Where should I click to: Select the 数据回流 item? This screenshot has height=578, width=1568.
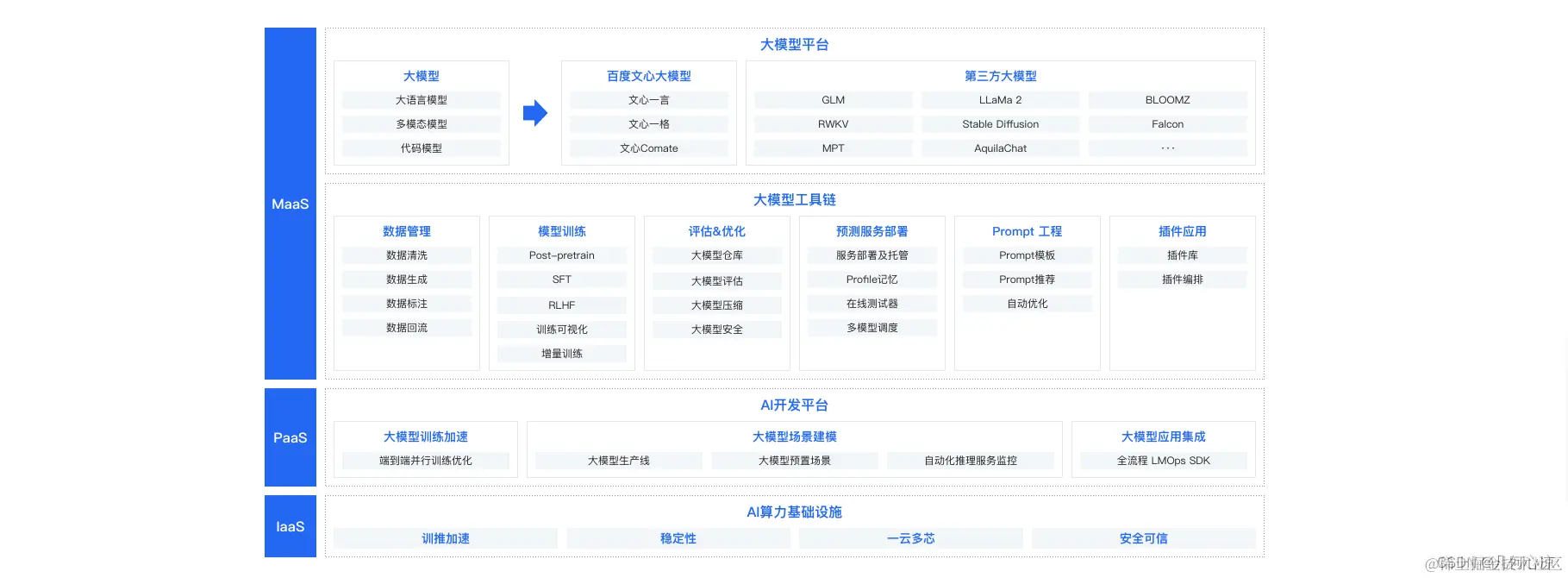click(x=407, y=328)
